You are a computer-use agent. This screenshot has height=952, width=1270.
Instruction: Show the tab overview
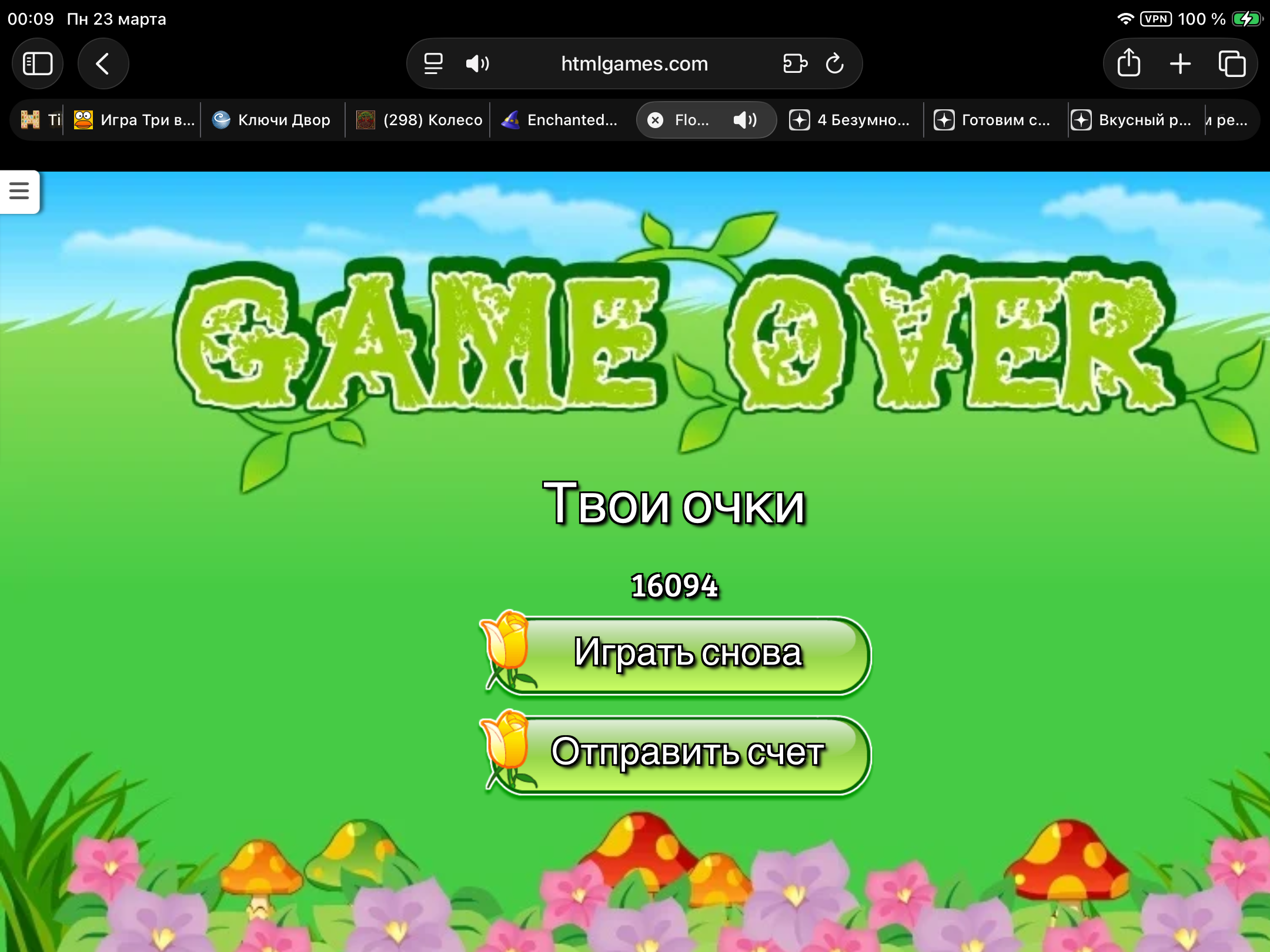click(x=1232, y=63)
